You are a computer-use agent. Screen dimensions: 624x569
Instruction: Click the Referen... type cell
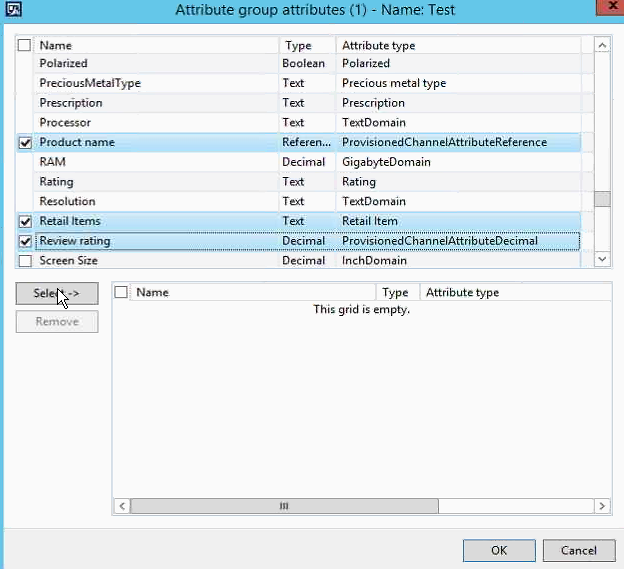(x=306, y=142)
